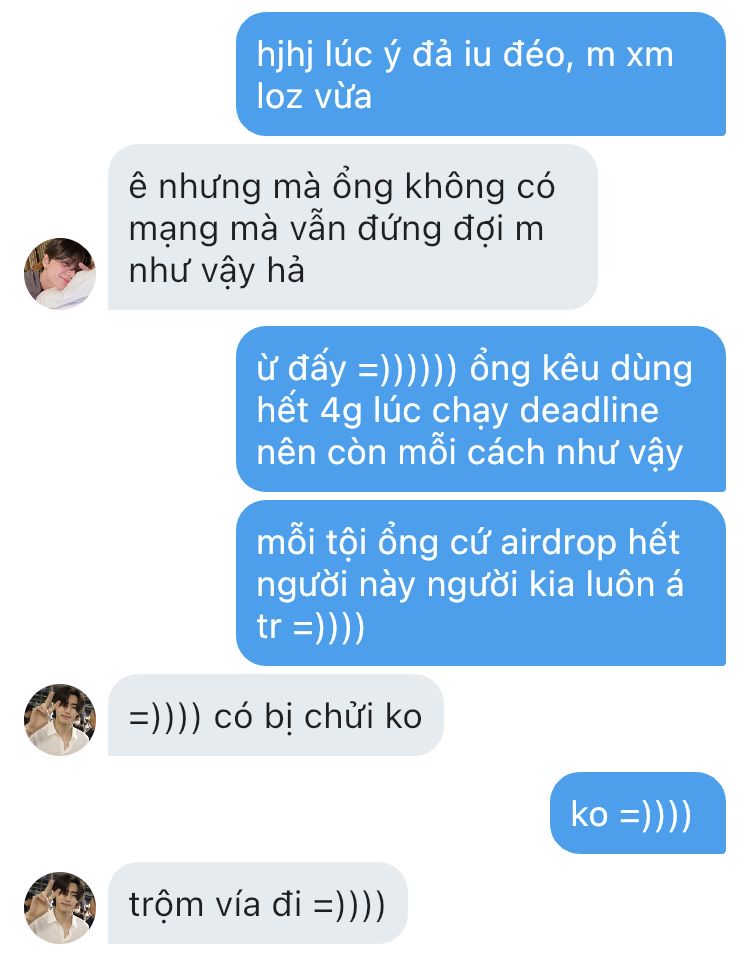Select the 'hjhj lúc ý đả iu' bubble

coord(481,74)
